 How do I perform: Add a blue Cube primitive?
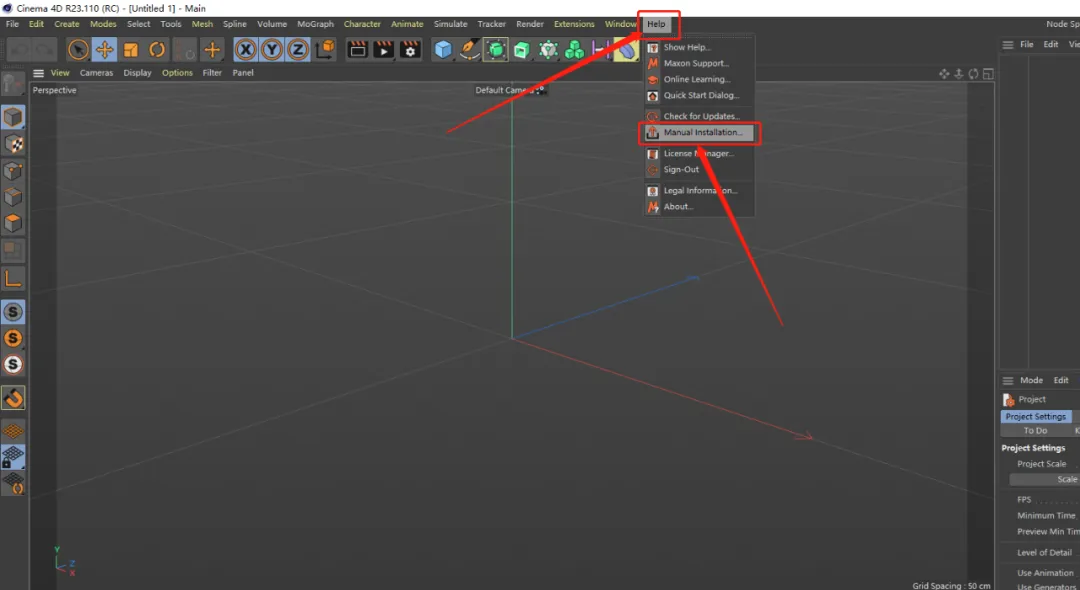[x=443, y=50]
